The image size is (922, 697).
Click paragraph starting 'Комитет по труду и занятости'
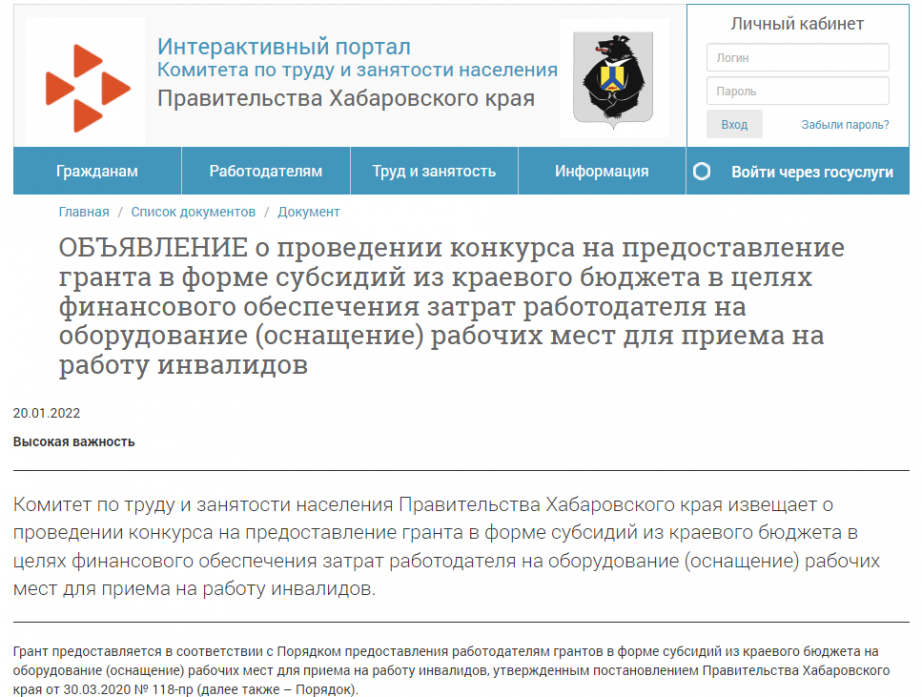tap(446, 546)
